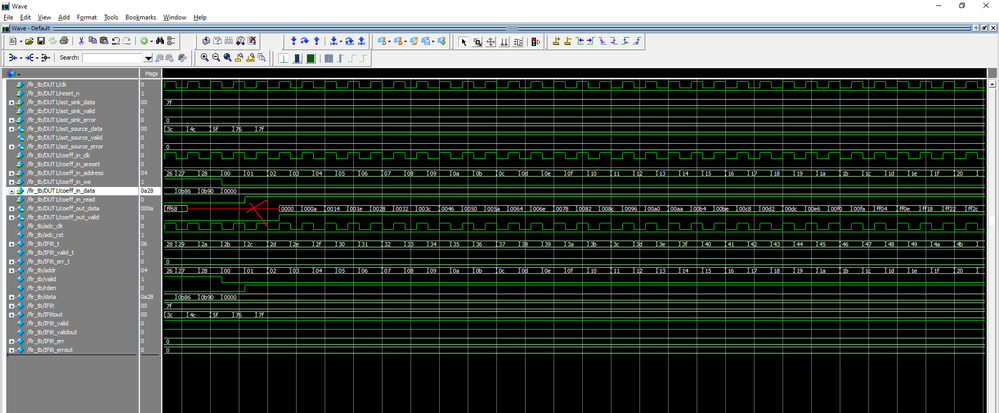
Task: Click the Cut scissors icon
Action: (x=83, y=41)
